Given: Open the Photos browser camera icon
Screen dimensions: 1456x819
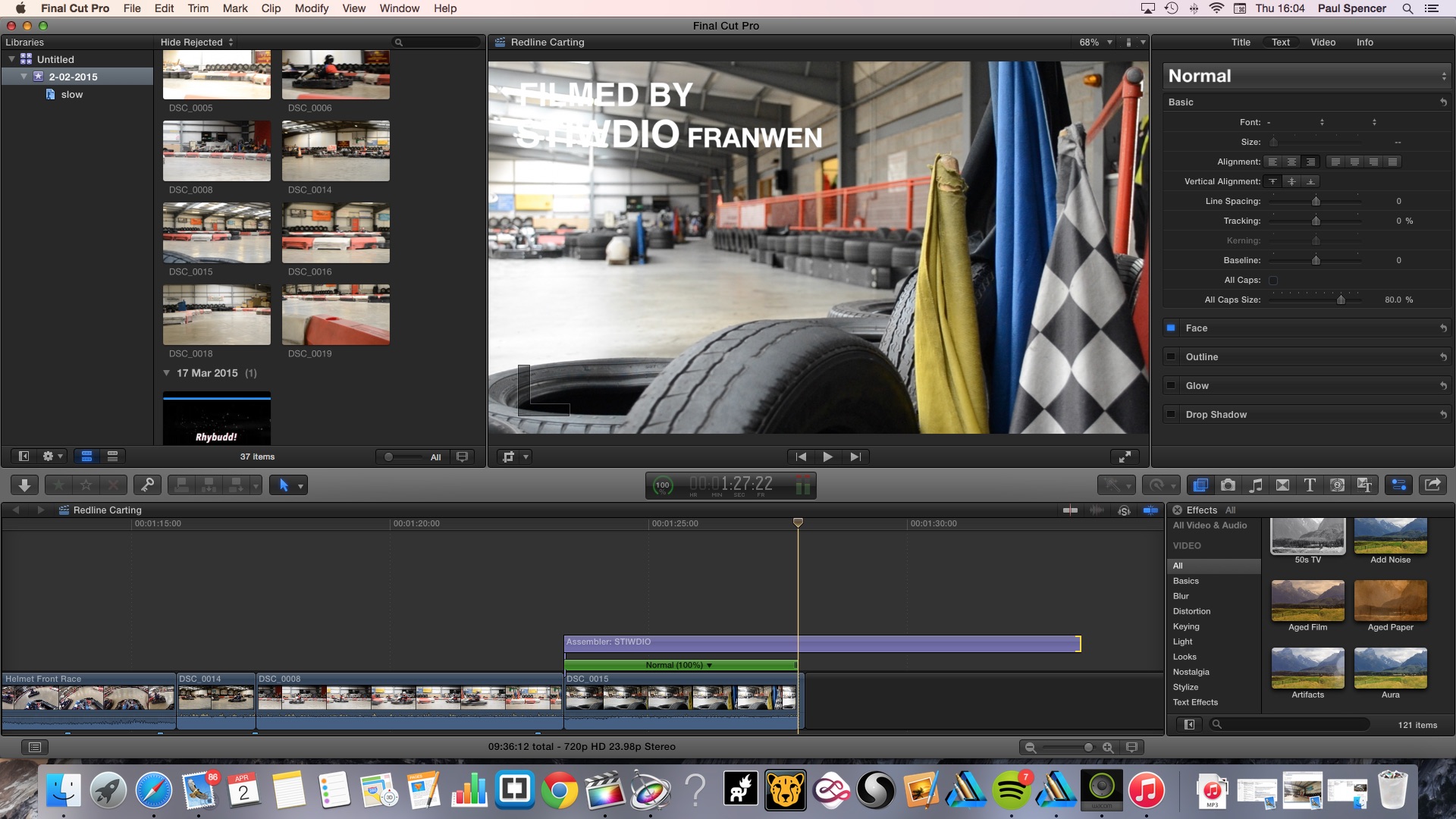Looking at the screenshot, I should point(1228,485).
